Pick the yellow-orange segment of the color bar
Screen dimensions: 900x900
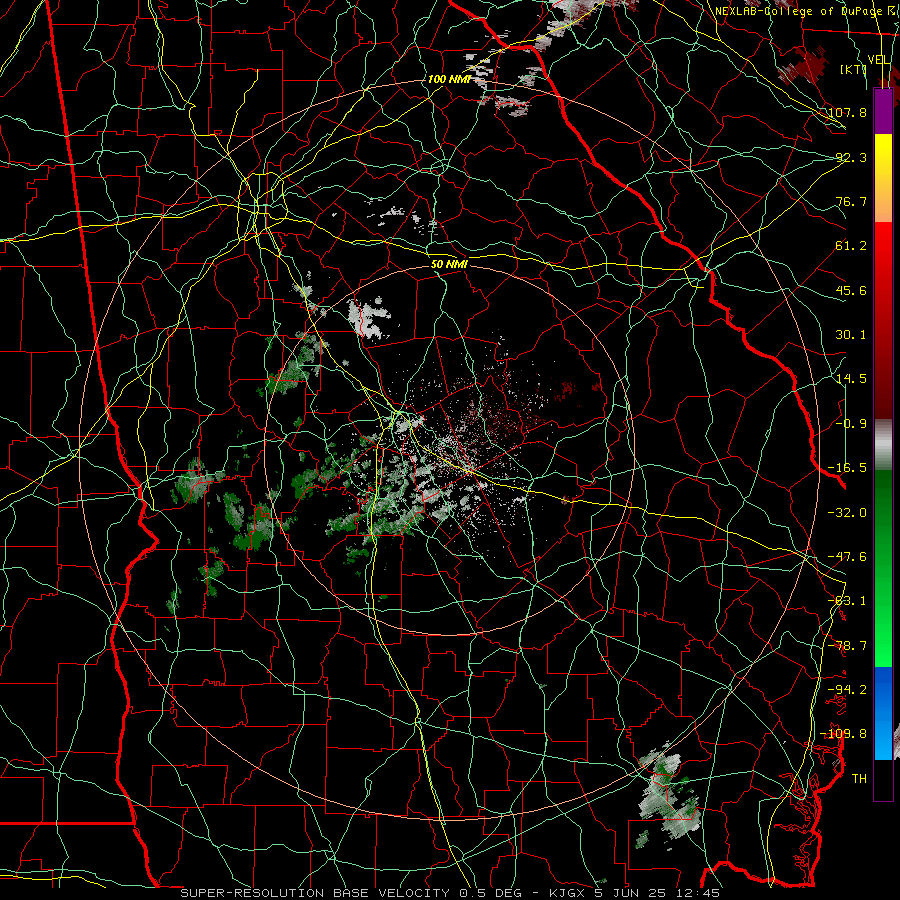(883, 178)
